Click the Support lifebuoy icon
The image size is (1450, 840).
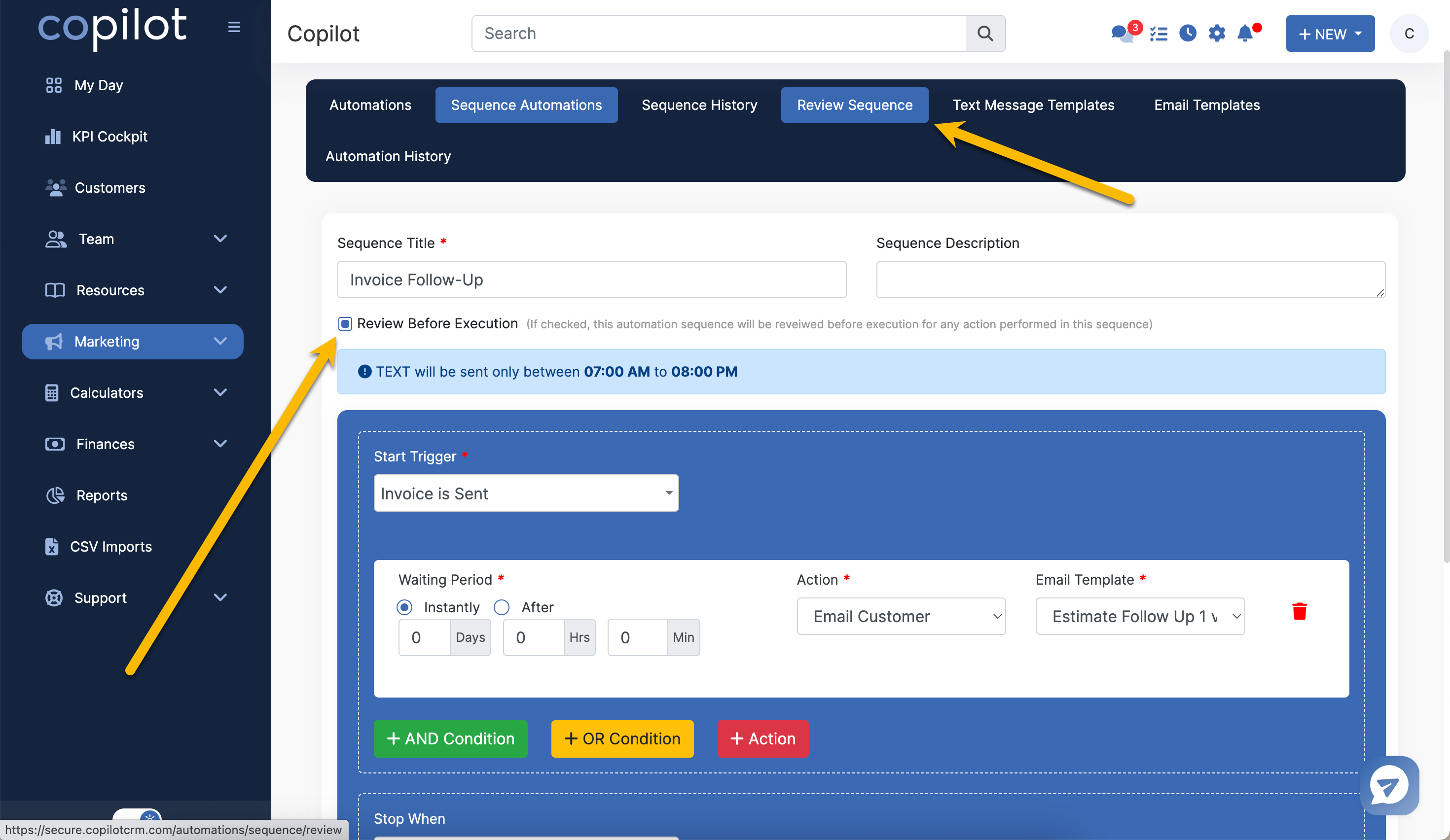click(x=53, y=597)
